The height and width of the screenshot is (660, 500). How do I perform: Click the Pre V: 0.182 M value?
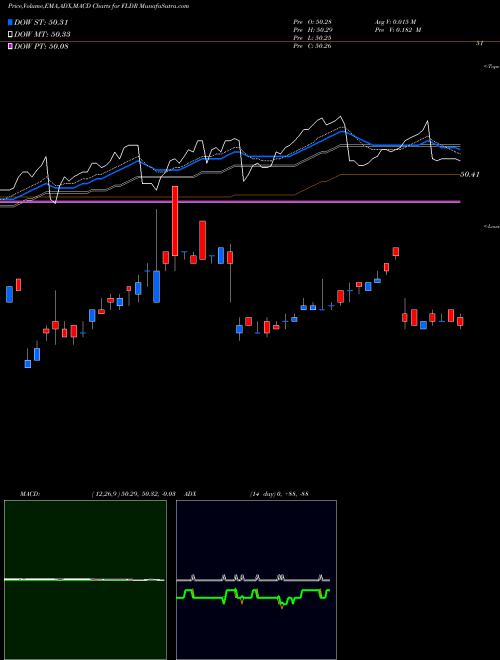point(398,30)
